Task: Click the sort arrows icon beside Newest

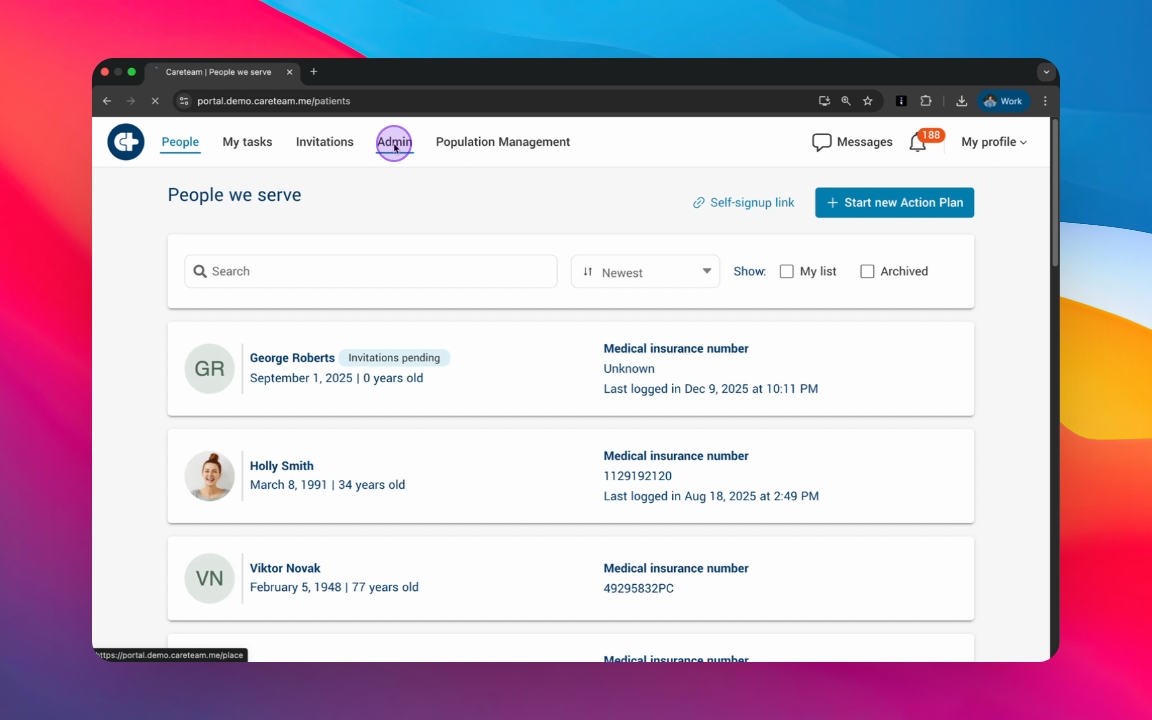Action: coord(588,272)
